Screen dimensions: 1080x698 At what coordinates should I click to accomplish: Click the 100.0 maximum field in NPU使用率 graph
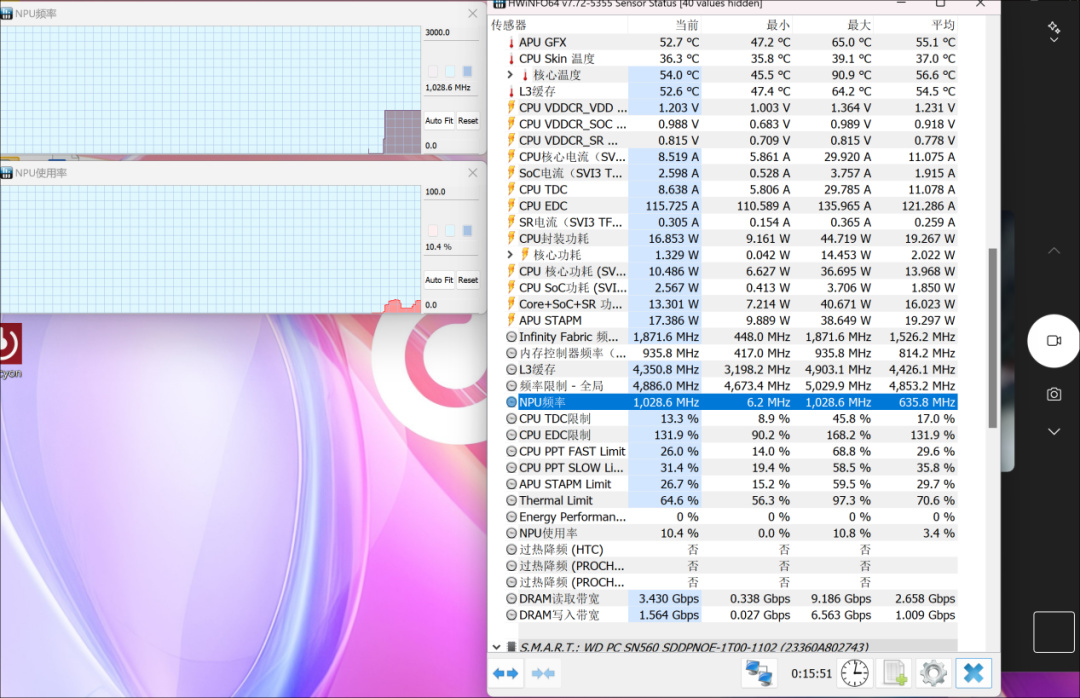click(x=451, y=192)
